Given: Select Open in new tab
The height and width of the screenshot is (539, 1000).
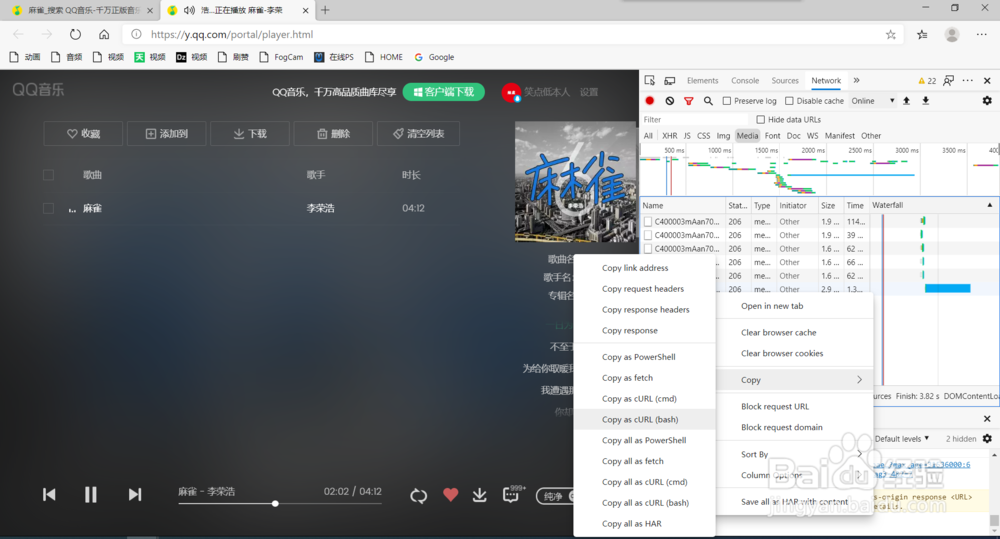Looking at the screenshot, I should [x=795, y=306].
